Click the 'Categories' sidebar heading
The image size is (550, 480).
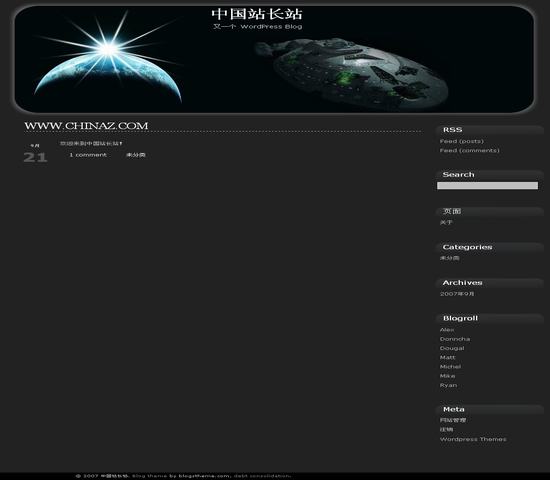pyautogui.click(x=467, y=247)
